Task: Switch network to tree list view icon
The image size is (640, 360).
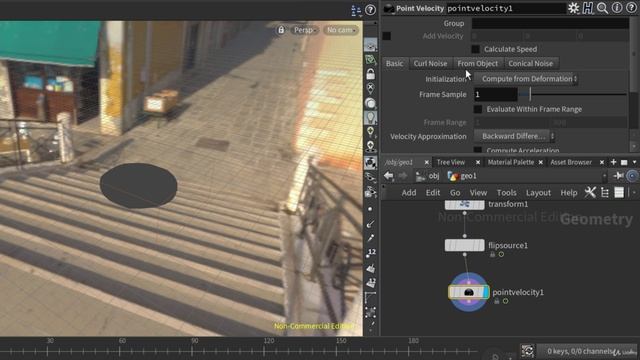Action: pyautogui.click(x=605, y=192)
